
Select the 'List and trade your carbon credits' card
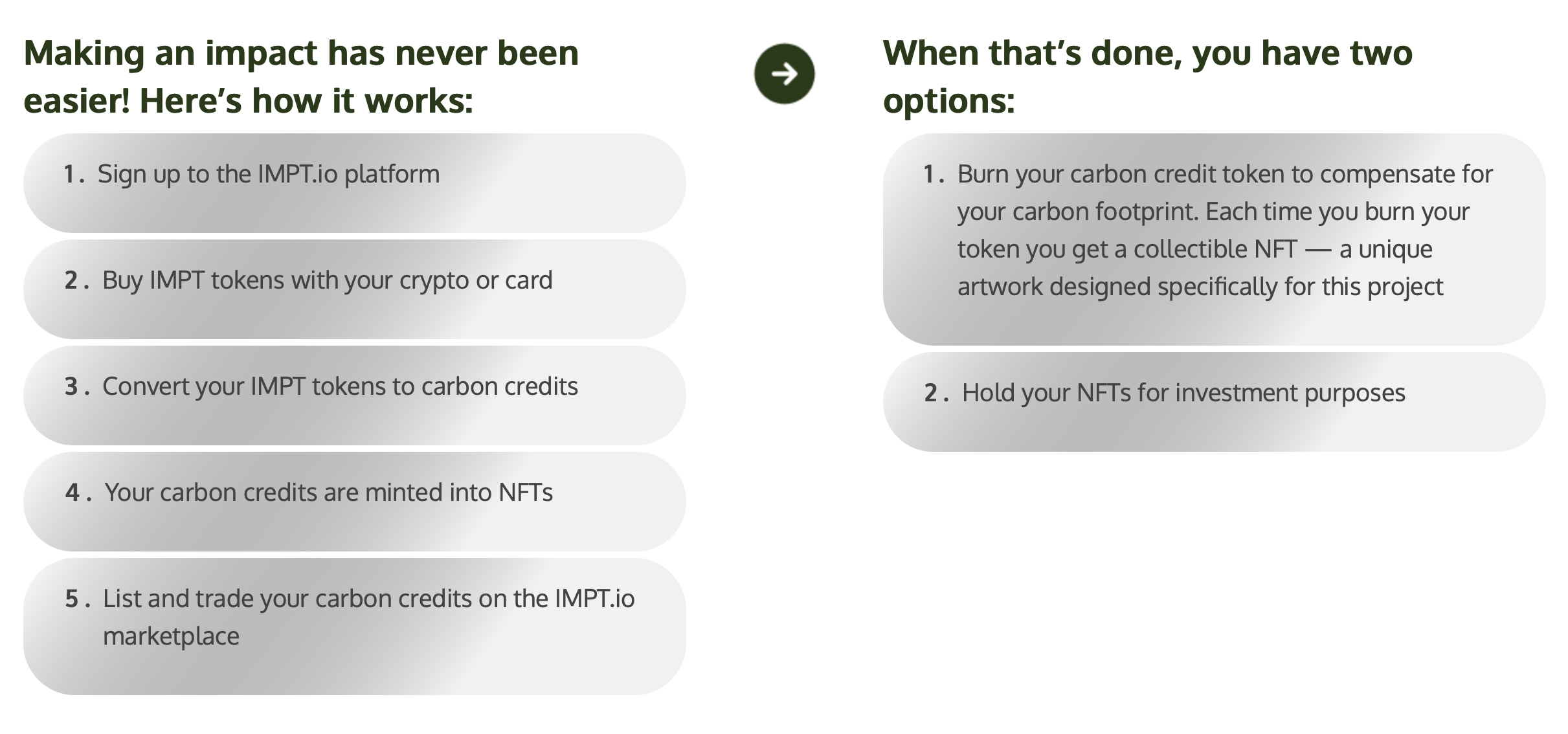pos(355,627)
